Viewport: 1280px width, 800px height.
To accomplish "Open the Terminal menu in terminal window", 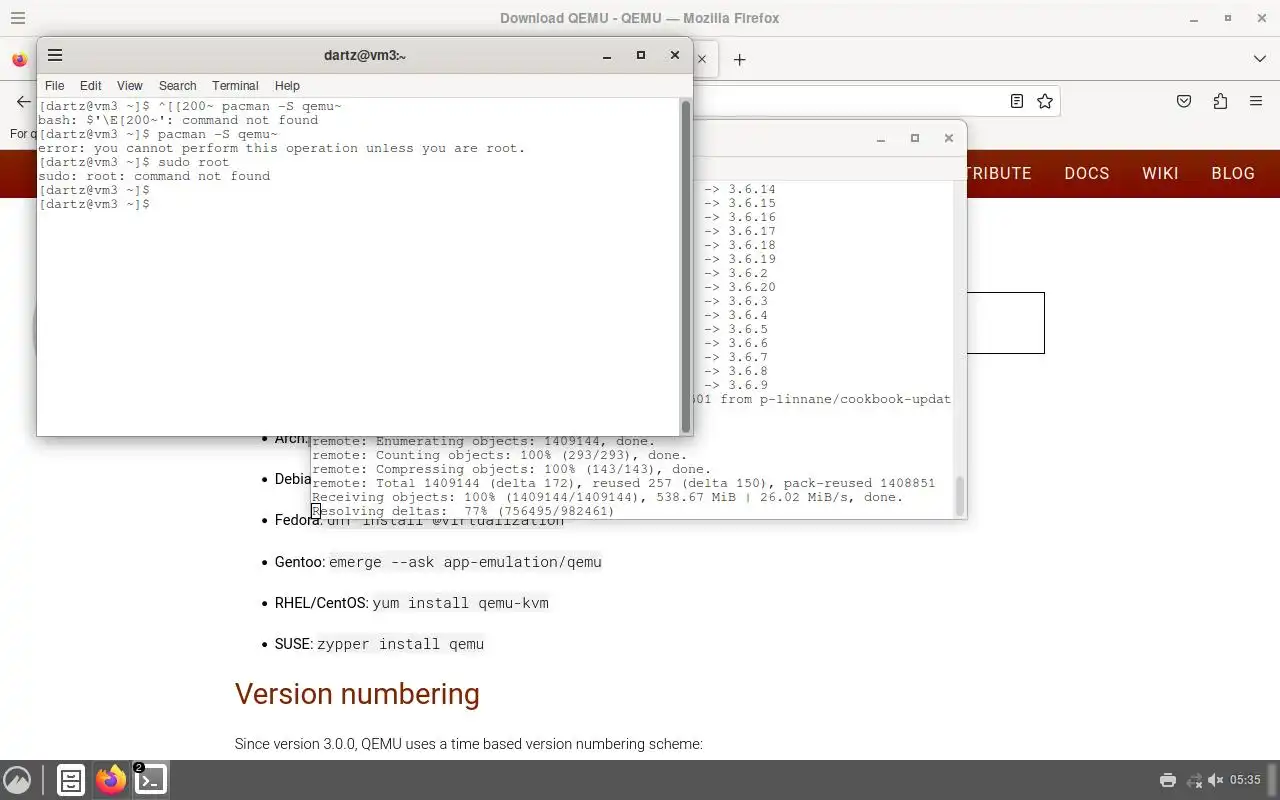I will click(235, 86).
